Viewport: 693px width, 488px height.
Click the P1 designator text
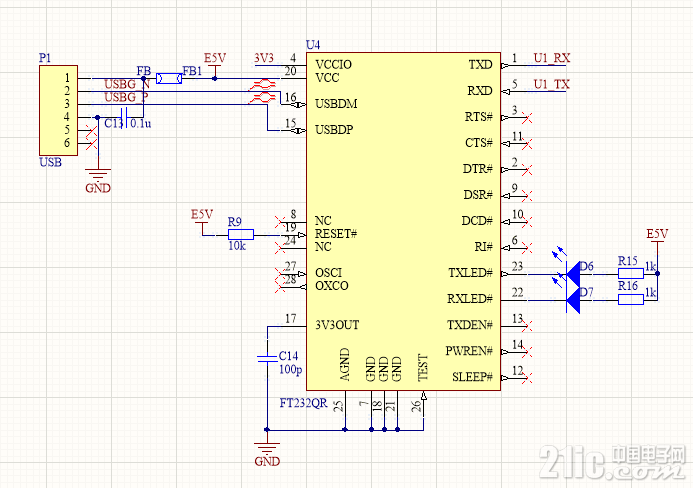45,58
